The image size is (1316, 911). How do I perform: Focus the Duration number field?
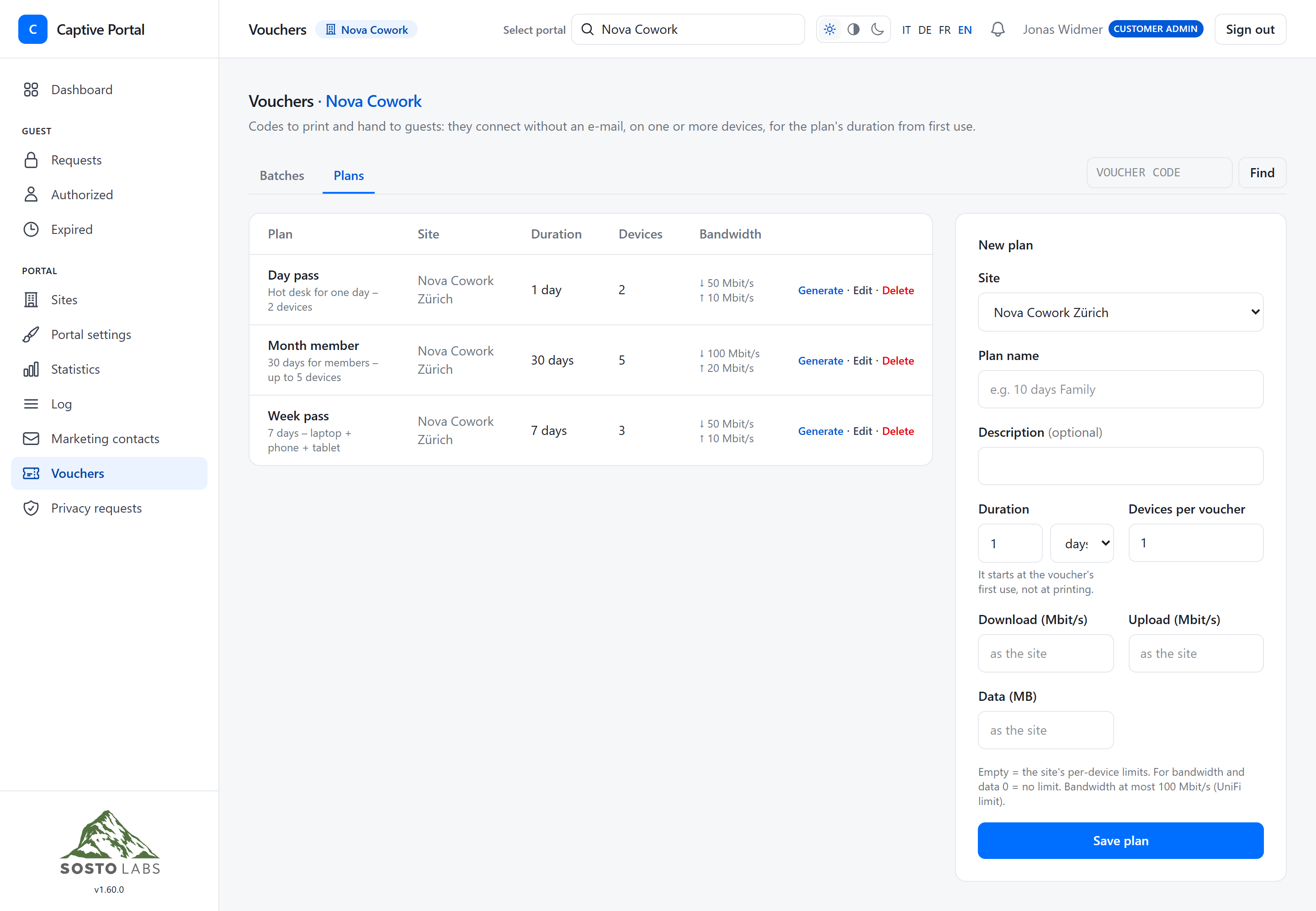[1010, 543]
